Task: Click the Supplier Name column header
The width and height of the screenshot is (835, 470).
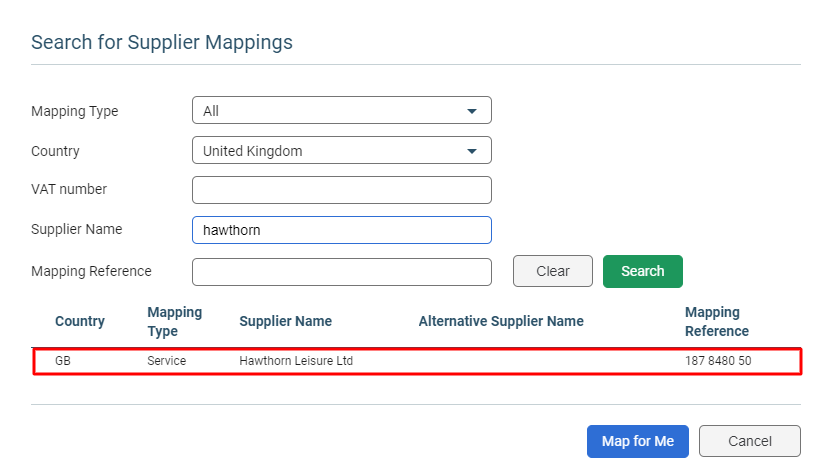Action: pyautogui.click(x=285, y=321)
